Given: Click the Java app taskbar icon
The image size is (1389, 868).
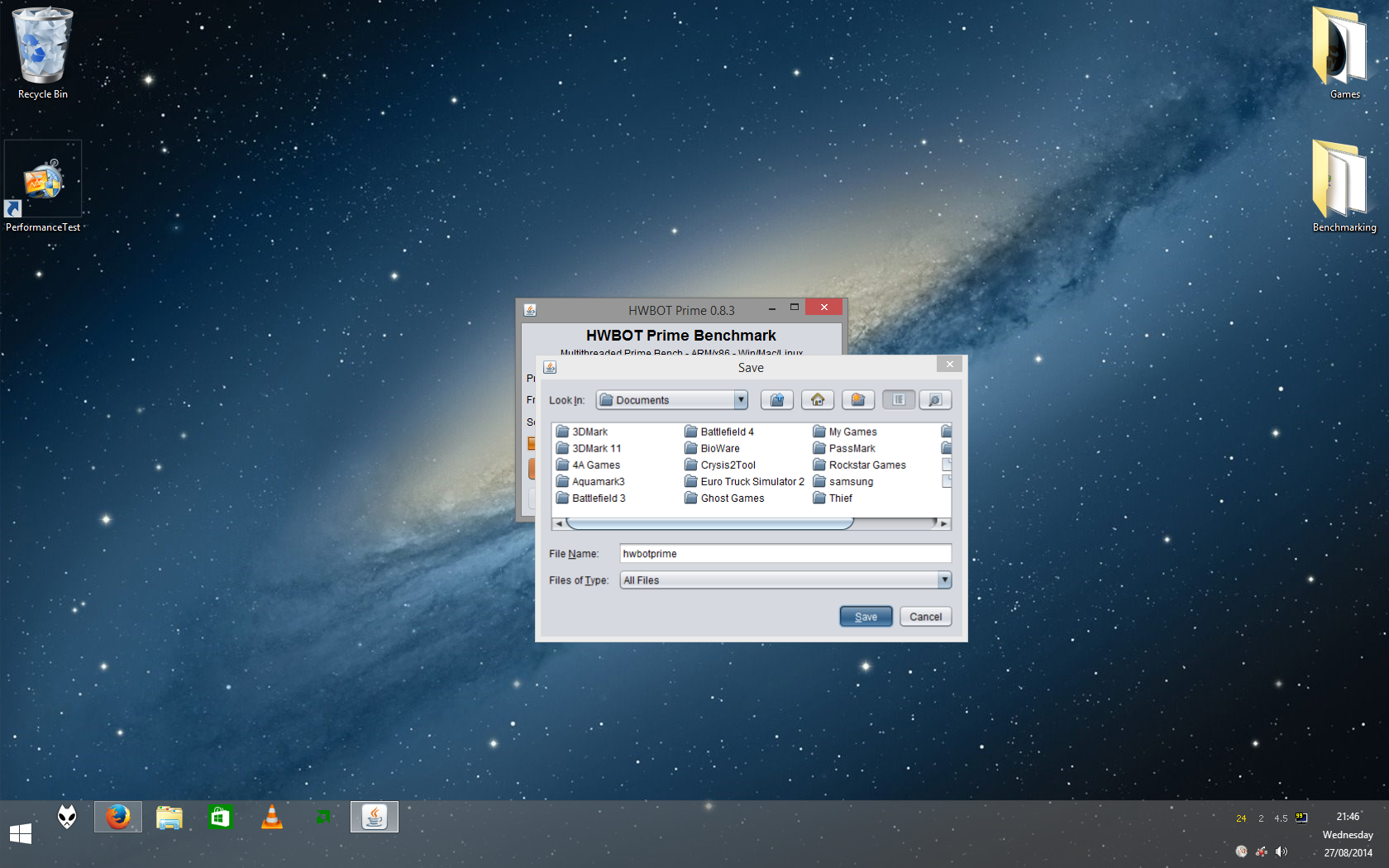Looking at the screenshot, I should click(375, 817).
